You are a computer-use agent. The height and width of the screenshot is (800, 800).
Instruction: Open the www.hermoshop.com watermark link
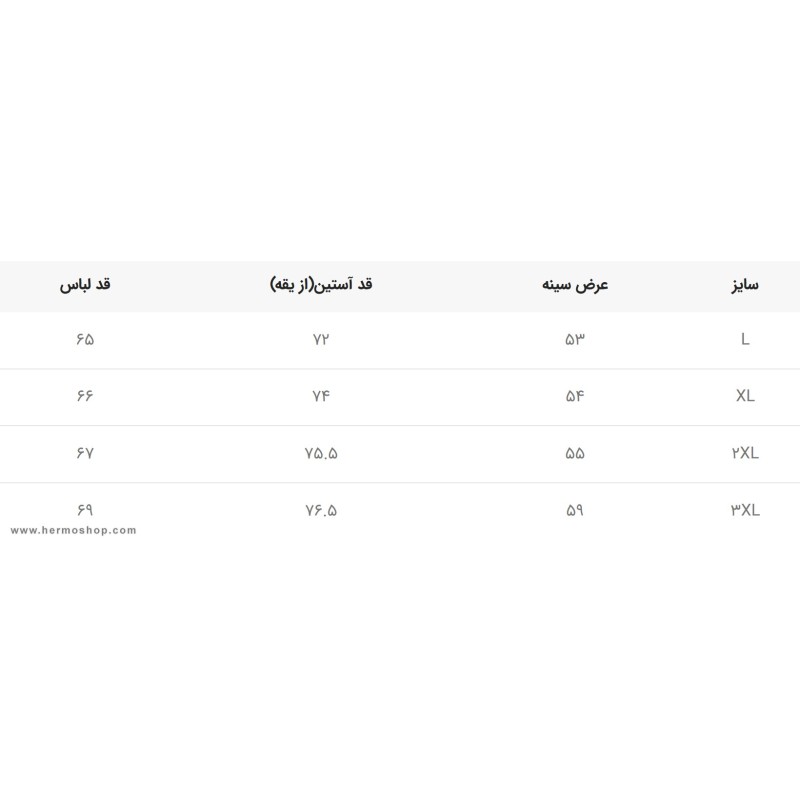coord(73,530)
